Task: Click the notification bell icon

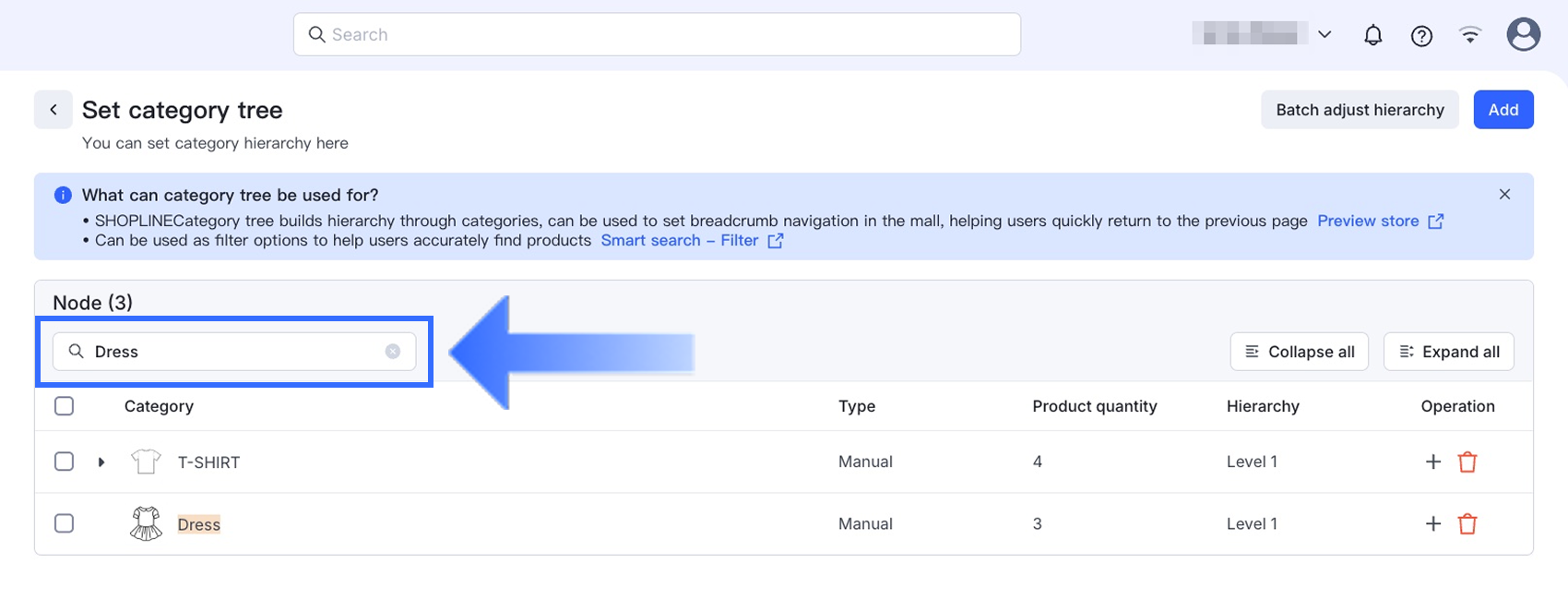Action: (x=1372, y=35)
